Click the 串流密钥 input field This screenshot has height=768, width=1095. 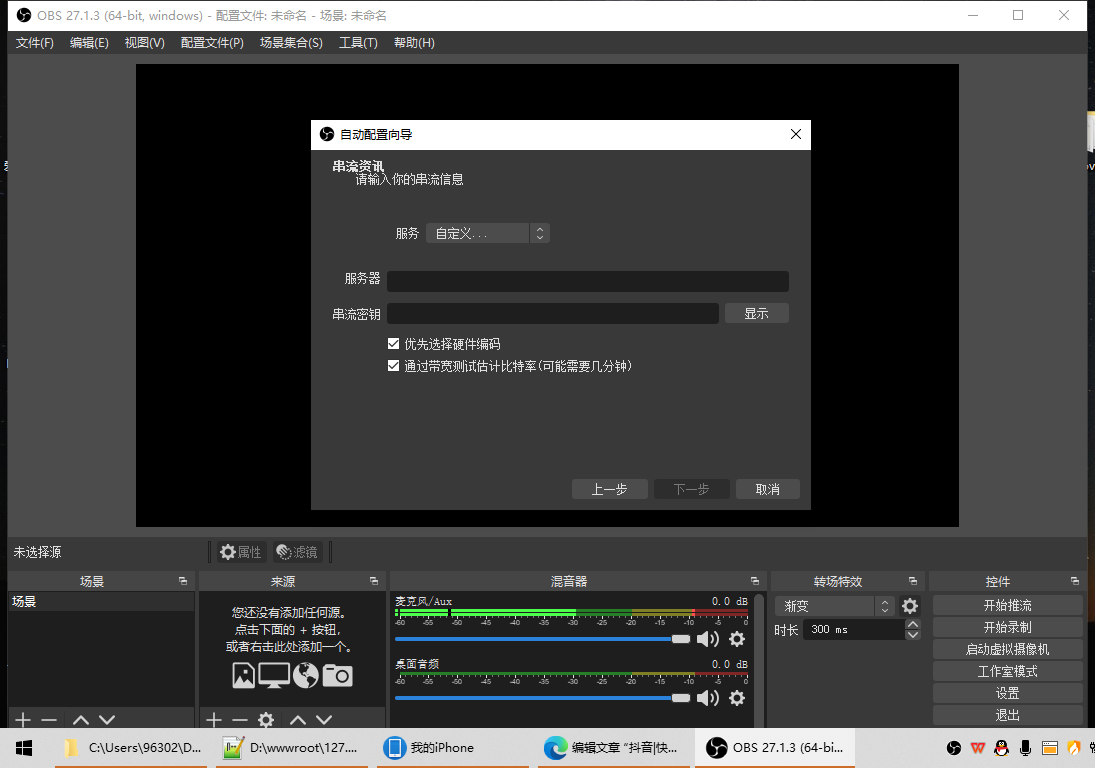(552, 313)
